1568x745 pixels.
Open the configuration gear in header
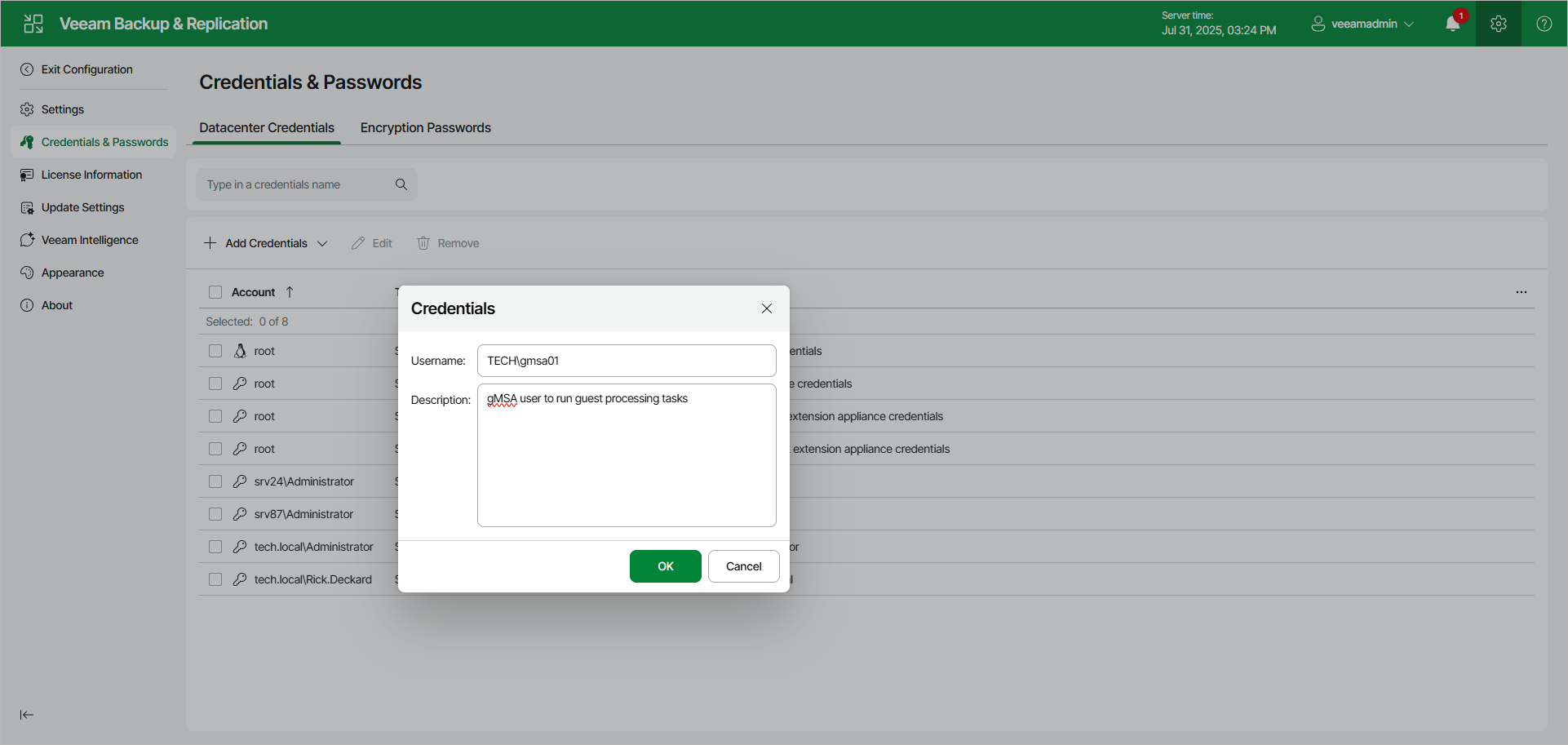(1499, 24)
